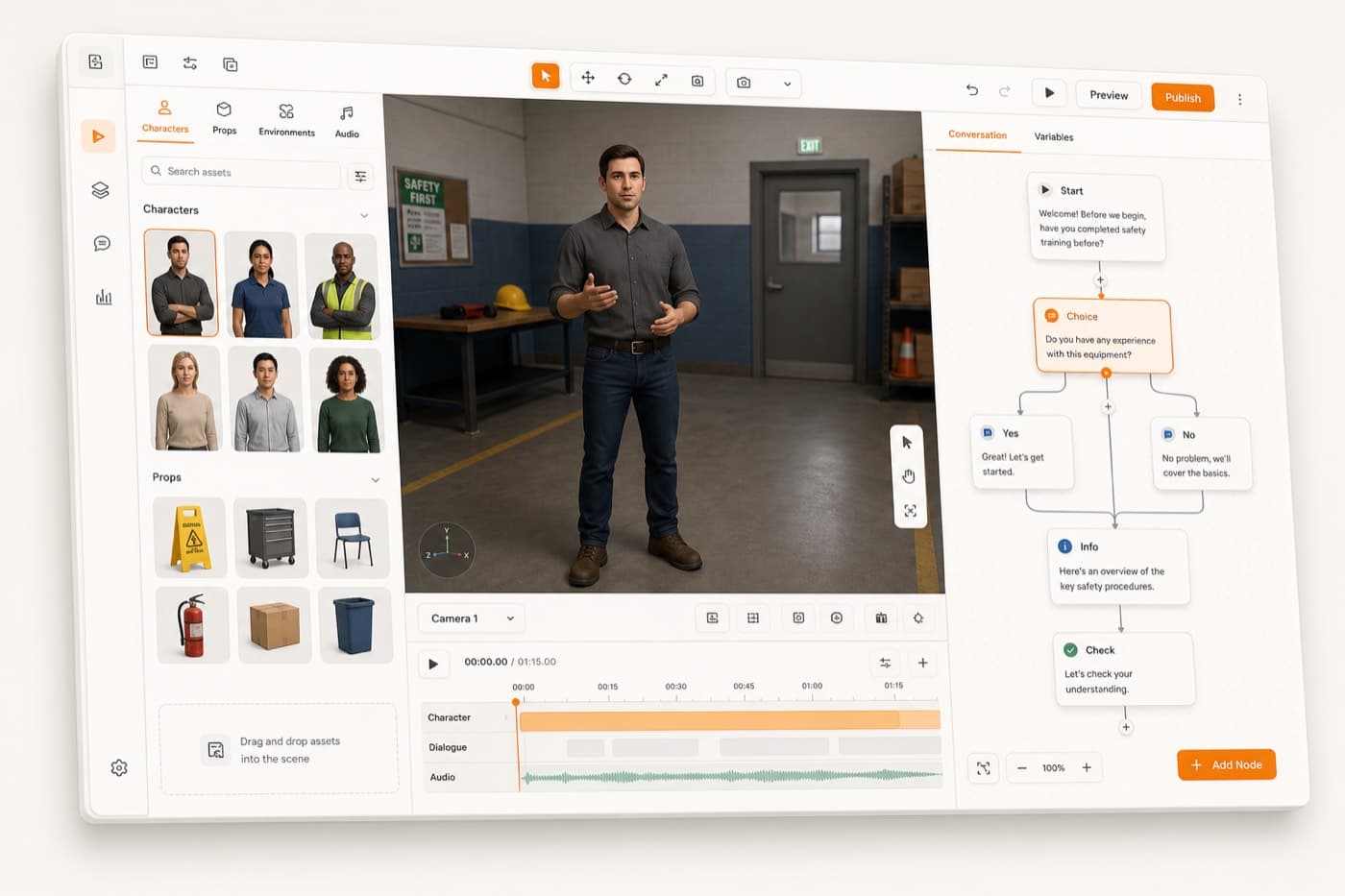1345x896 pixels.
Task: Click the Audio waveform track
Action: pos(730,776)
